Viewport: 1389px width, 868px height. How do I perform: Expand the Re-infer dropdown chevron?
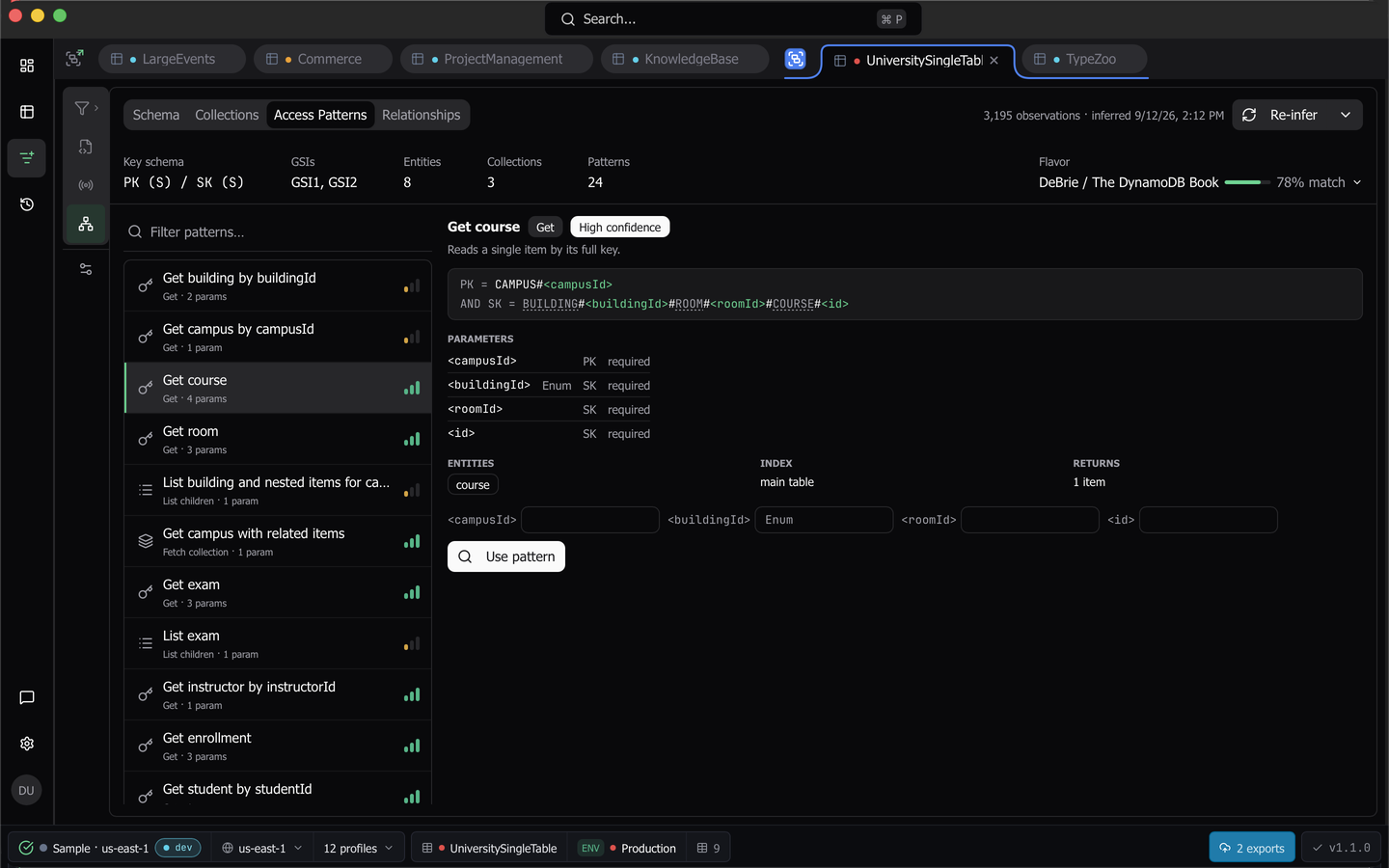[x=1346, y=115]
